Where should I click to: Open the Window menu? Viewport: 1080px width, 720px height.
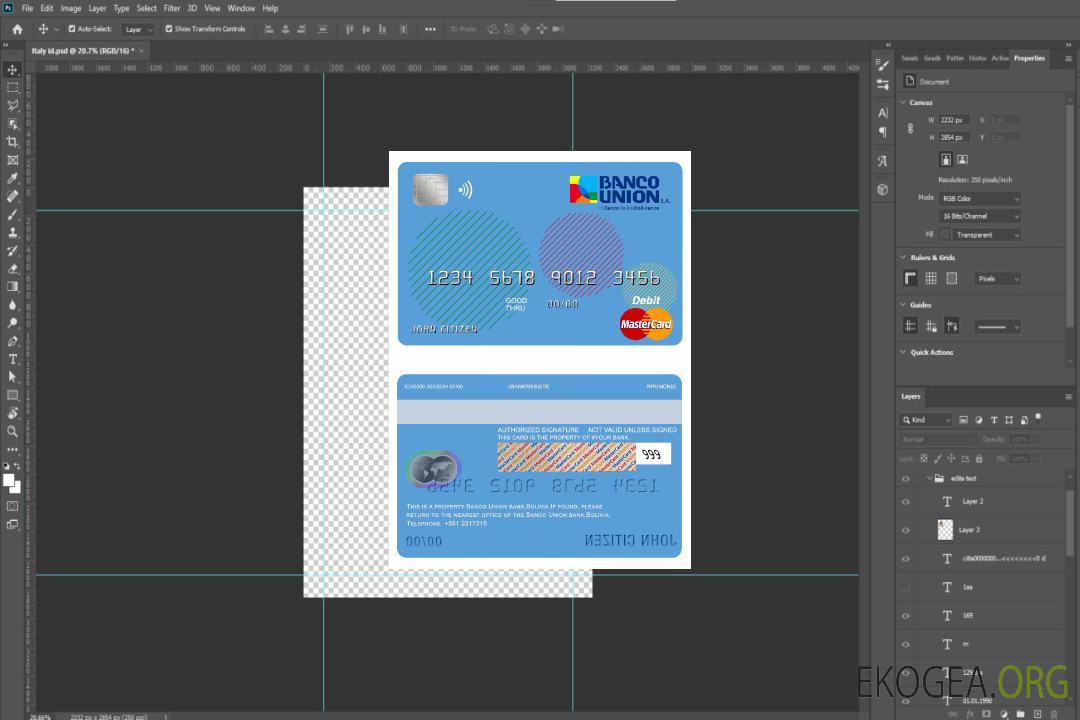[241, 8]
